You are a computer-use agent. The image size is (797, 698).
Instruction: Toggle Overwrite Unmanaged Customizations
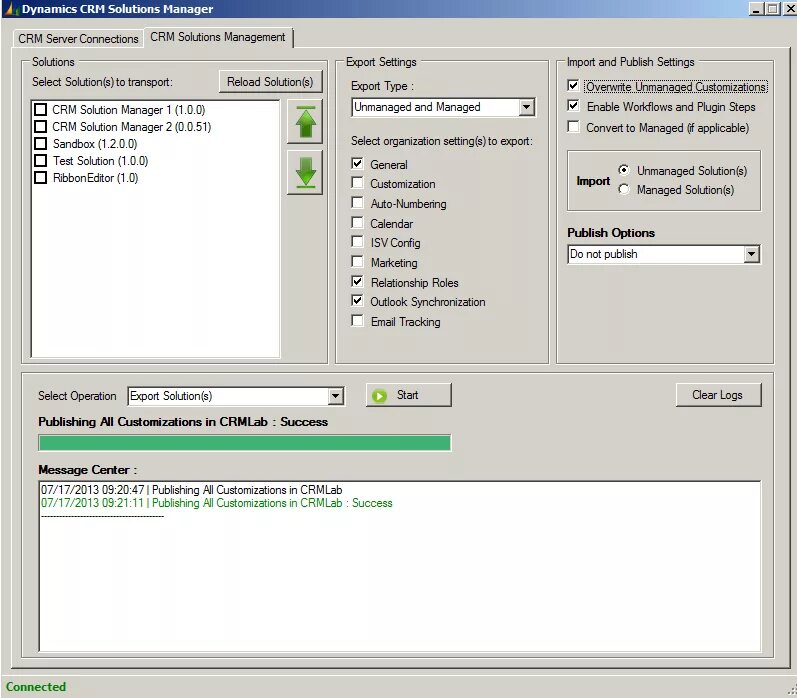573,86
